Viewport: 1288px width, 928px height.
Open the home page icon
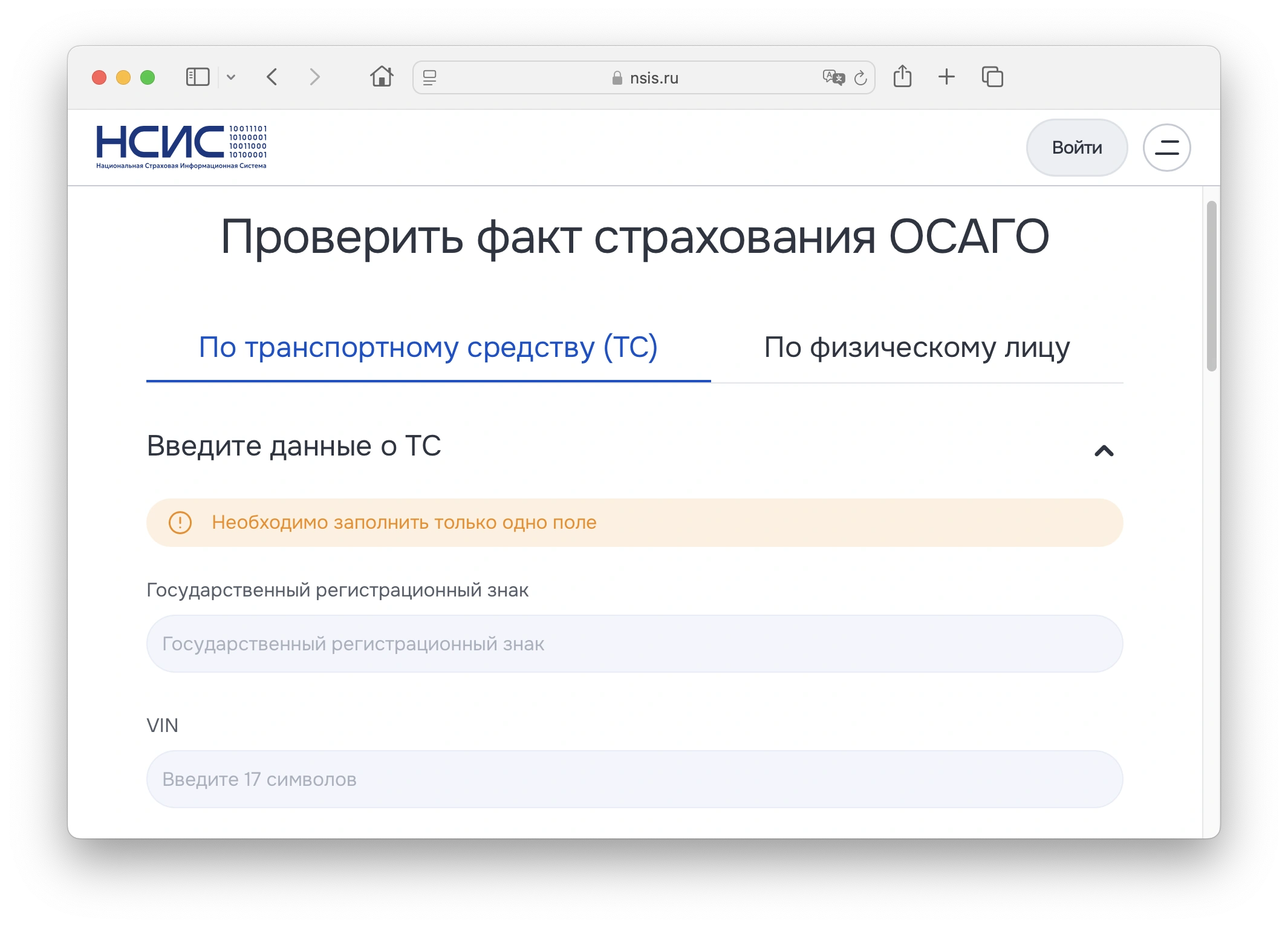click(382, 77)
